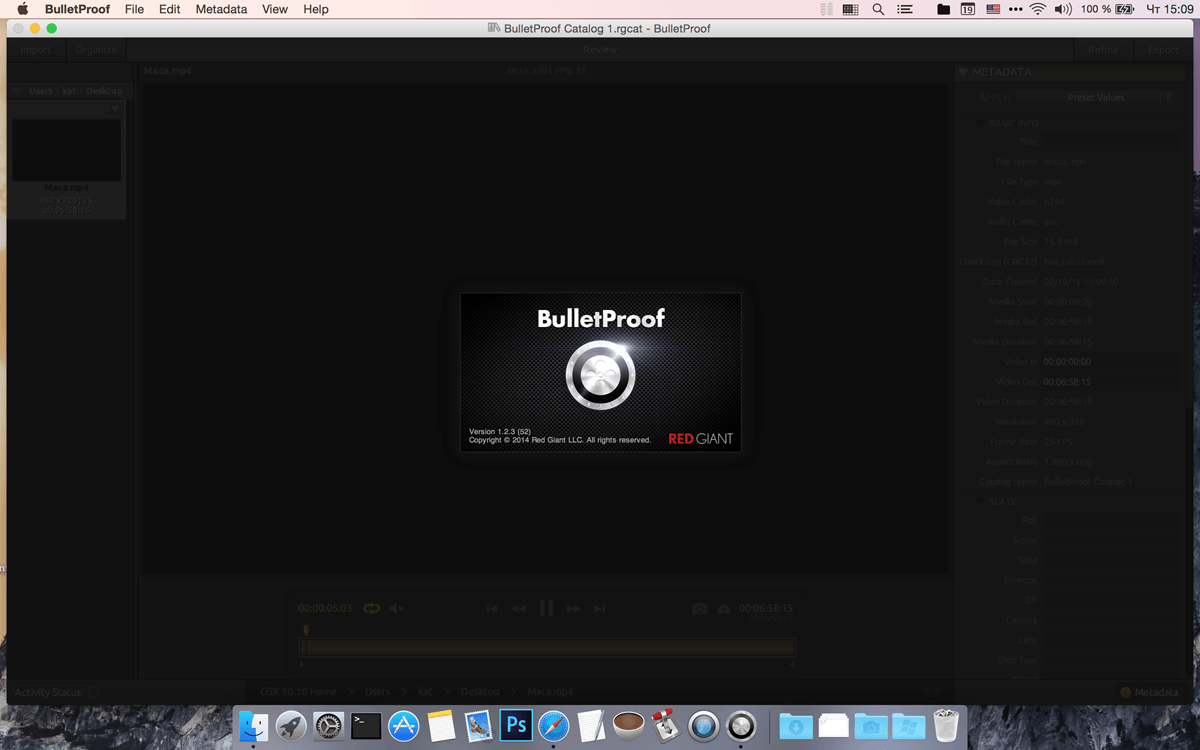The image size is (1200, 750).
Task: Open the thumbnail browser dropdown arrow
Action: [115, 108]
